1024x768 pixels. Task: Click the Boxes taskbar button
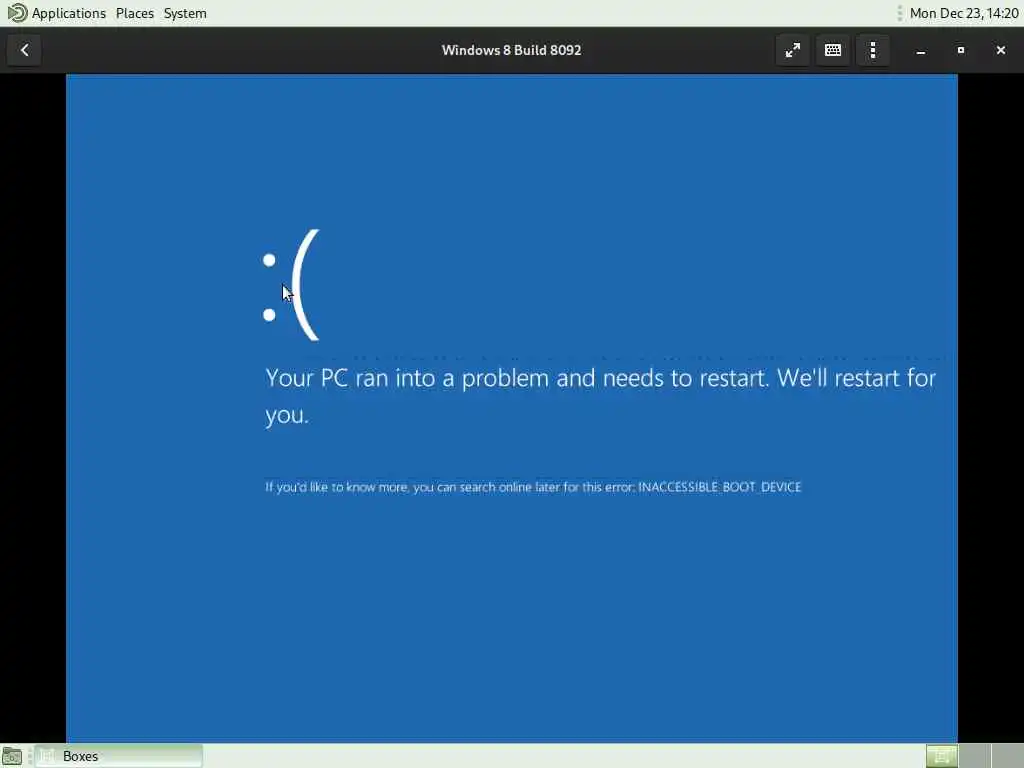118,756
